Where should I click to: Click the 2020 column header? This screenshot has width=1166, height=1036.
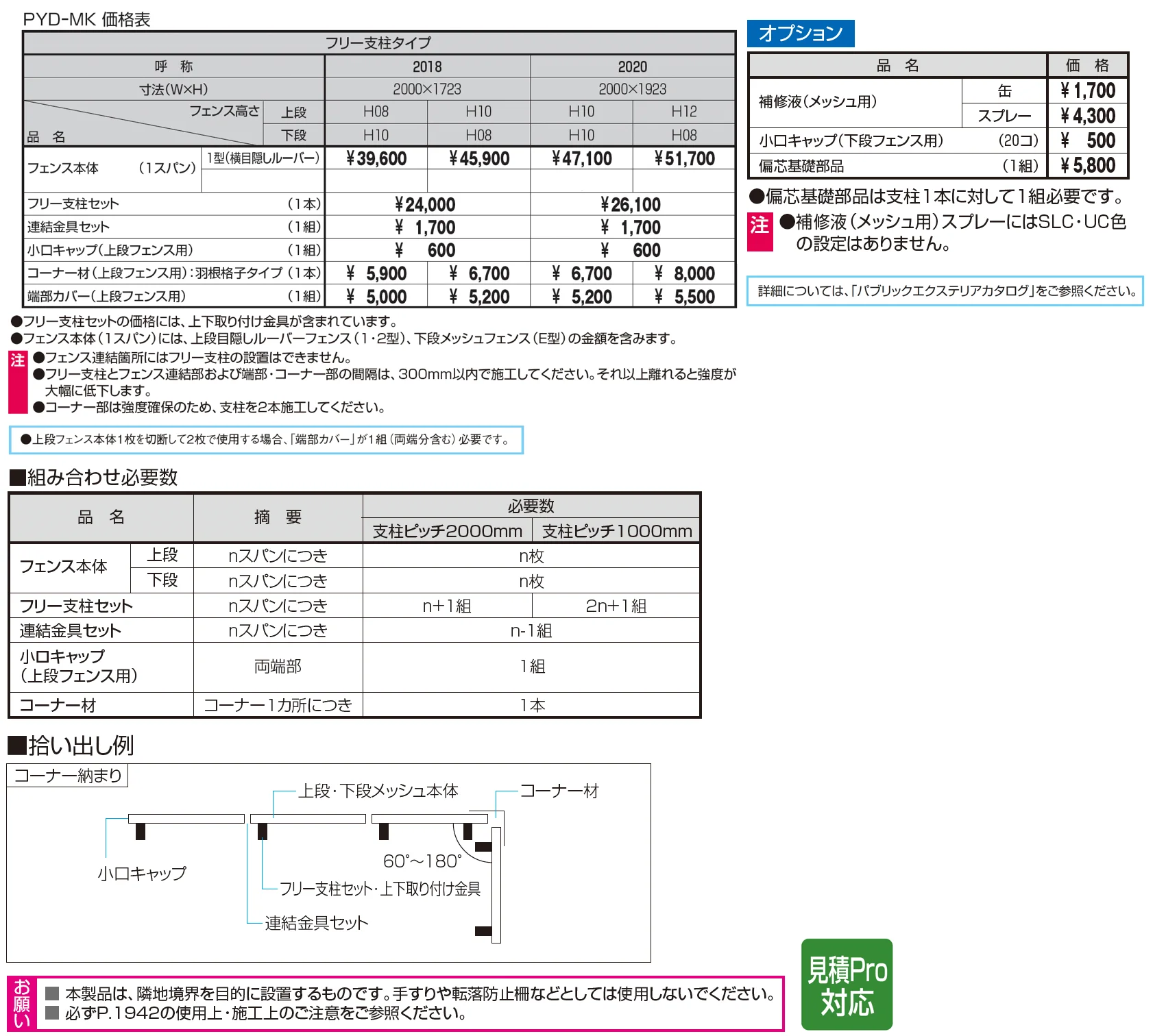(633, 66)
